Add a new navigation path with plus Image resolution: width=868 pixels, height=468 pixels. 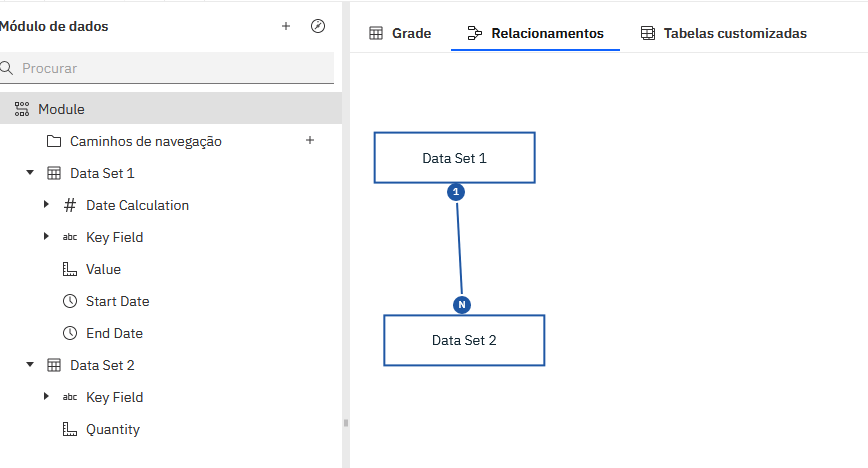(x=310, y=140)
